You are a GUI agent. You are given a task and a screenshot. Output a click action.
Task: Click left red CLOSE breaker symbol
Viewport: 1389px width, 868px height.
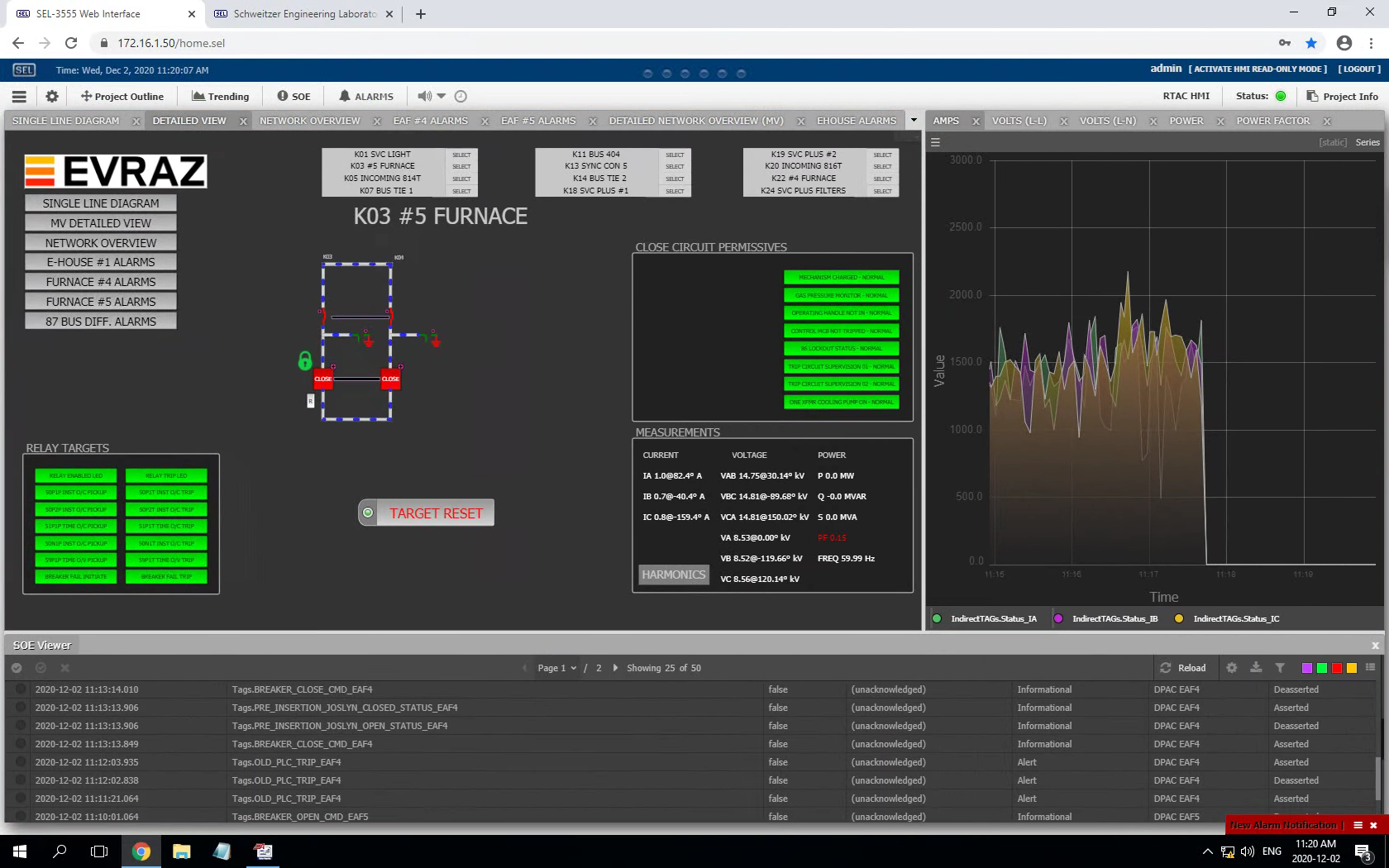click(x=323, y=379)
